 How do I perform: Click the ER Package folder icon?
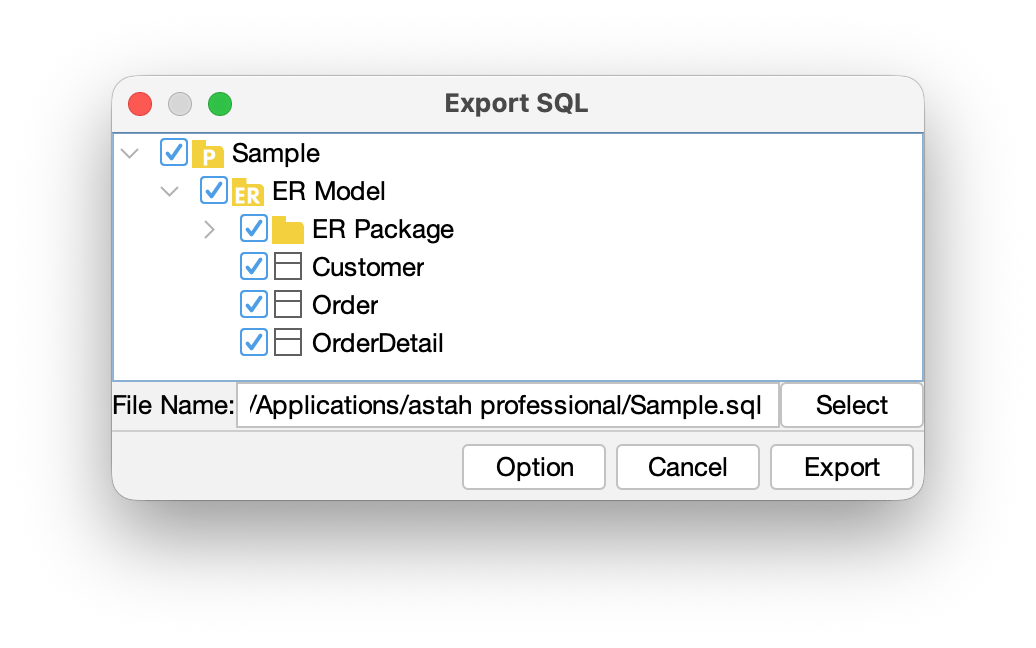(289, 229)
